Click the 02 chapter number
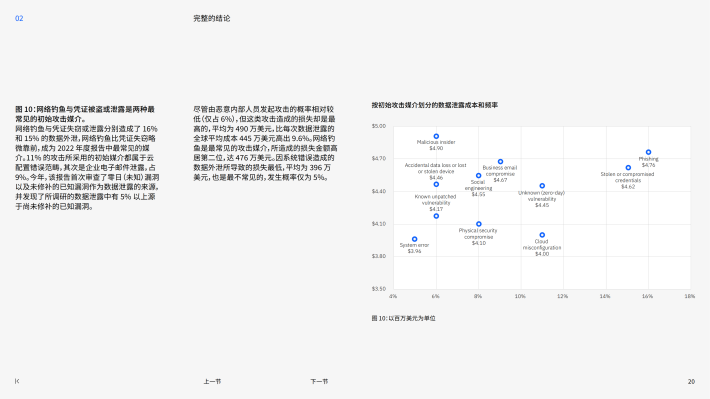 [x=19, y=19]
